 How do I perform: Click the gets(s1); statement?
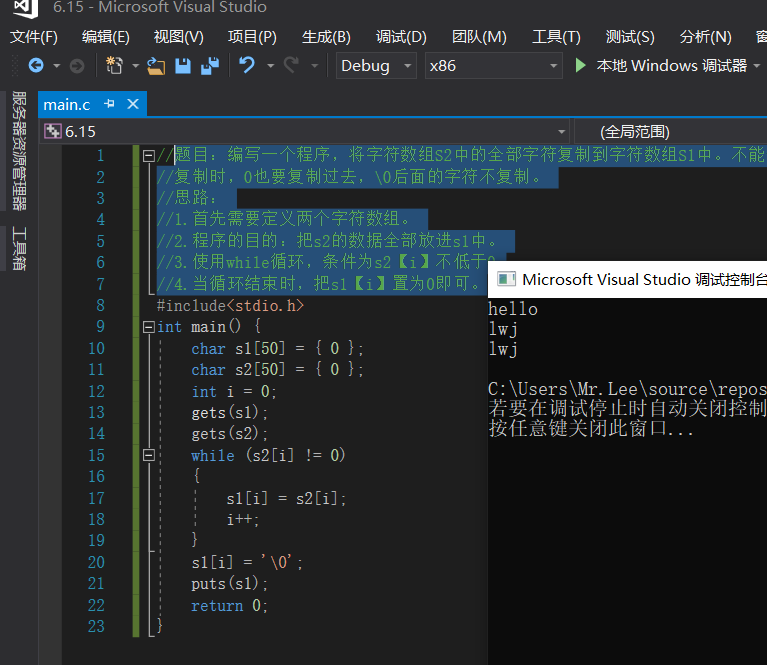(229, 413)
